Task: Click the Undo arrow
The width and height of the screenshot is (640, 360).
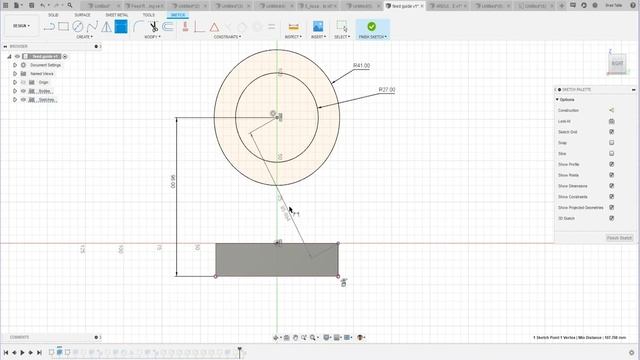Action: [x=43, y=5]
